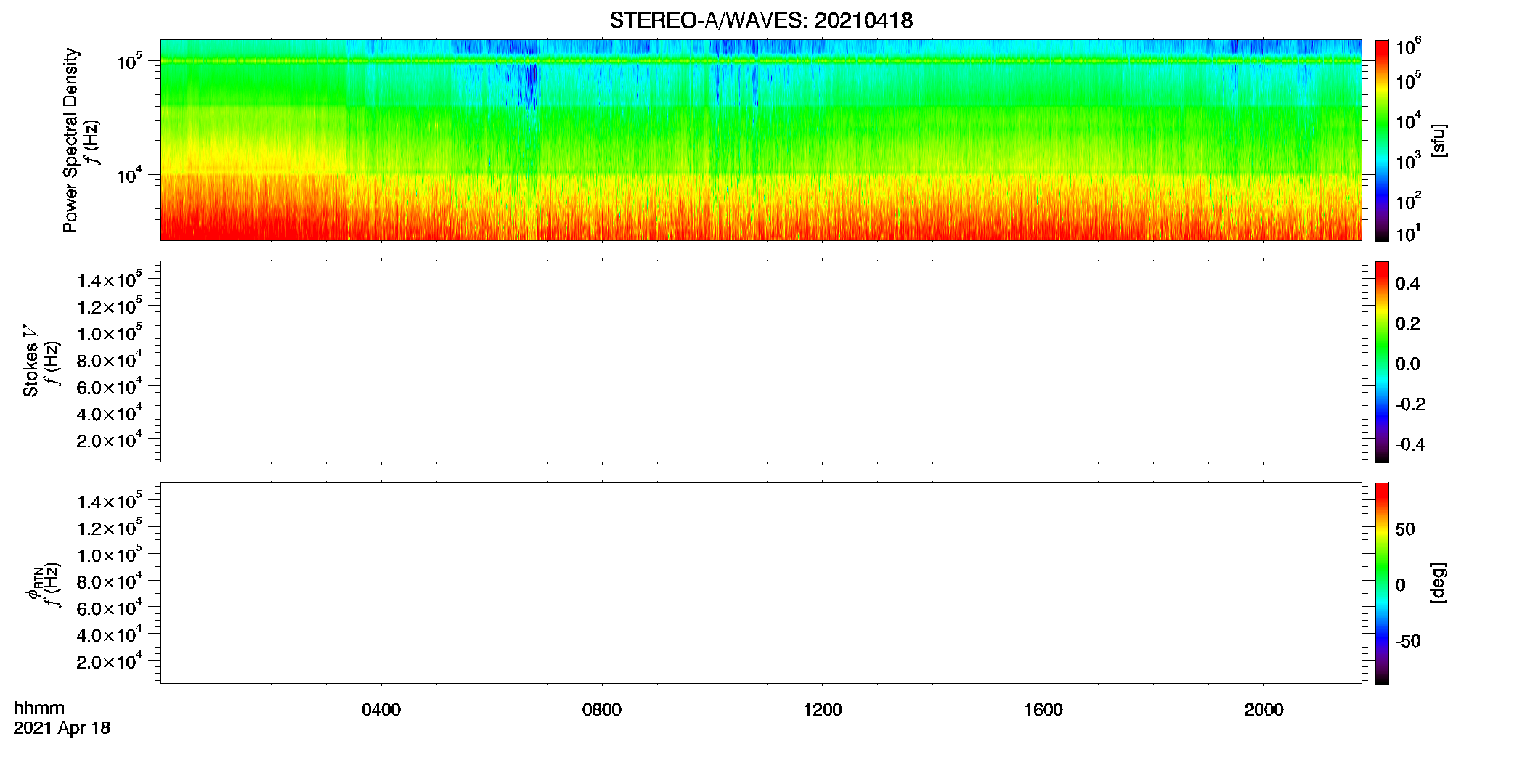Click the empty phi RTN plot panel
The image size is (1522, 784).
(761, 583)
